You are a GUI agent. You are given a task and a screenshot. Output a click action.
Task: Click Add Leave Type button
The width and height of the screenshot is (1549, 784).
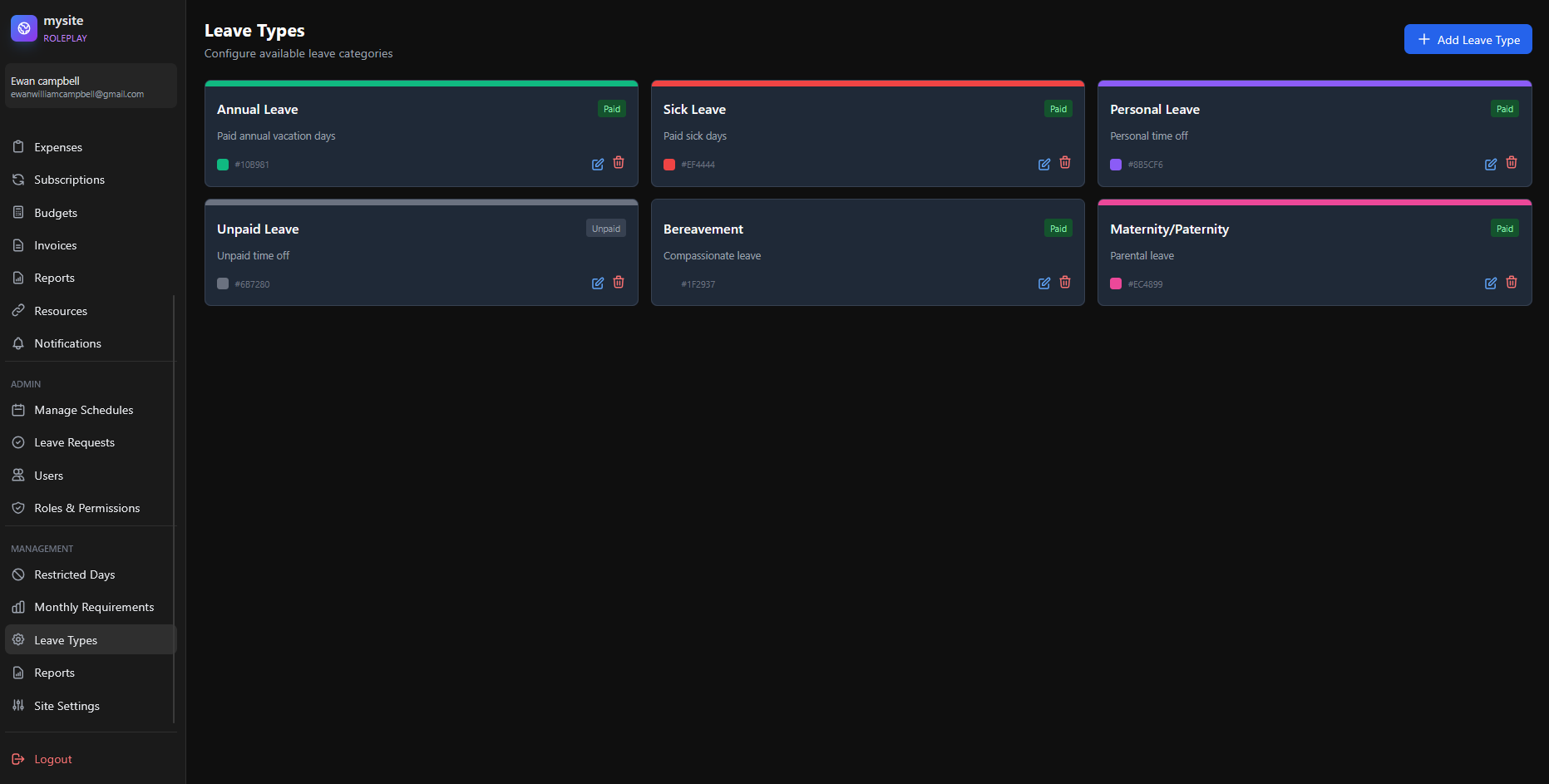[x=1468, y=39]
